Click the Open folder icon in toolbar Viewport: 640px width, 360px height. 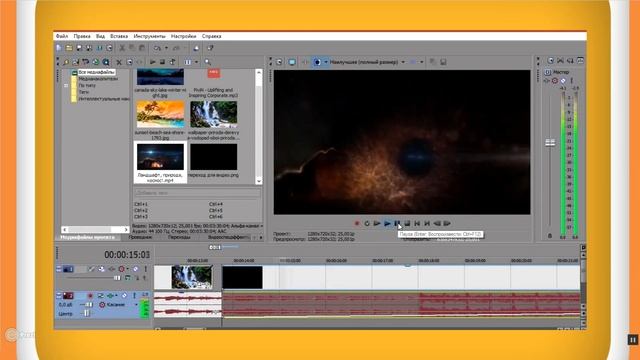69,48
